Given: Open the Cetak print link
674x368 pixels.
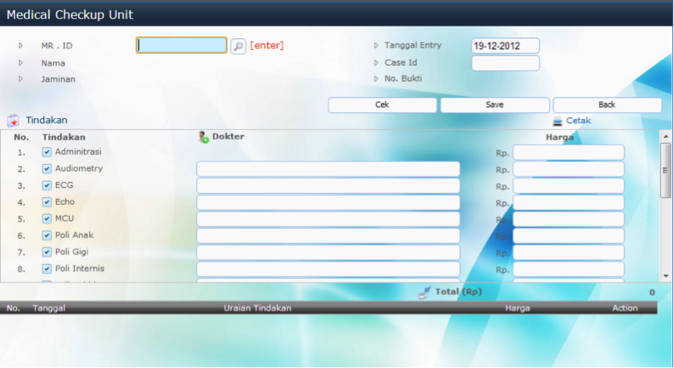Looking at the screenshot, I should point(578,121).
